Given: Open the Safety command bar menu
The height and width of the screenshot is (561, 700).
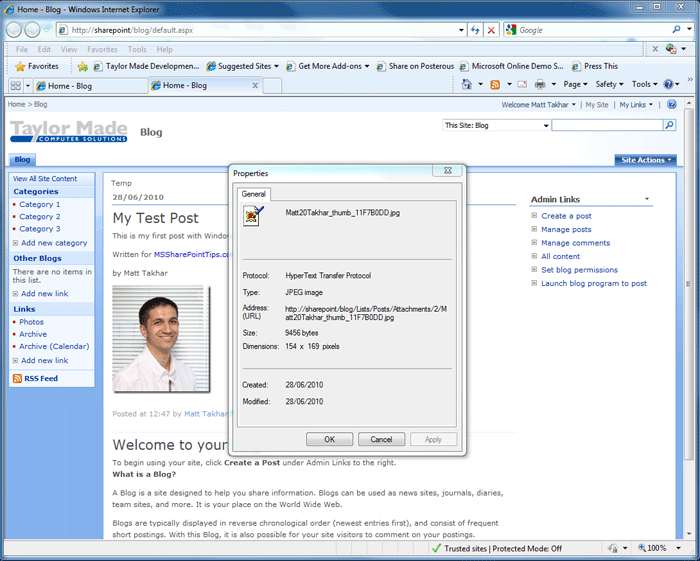Looking at the screenshot, I should coord(609,84).
